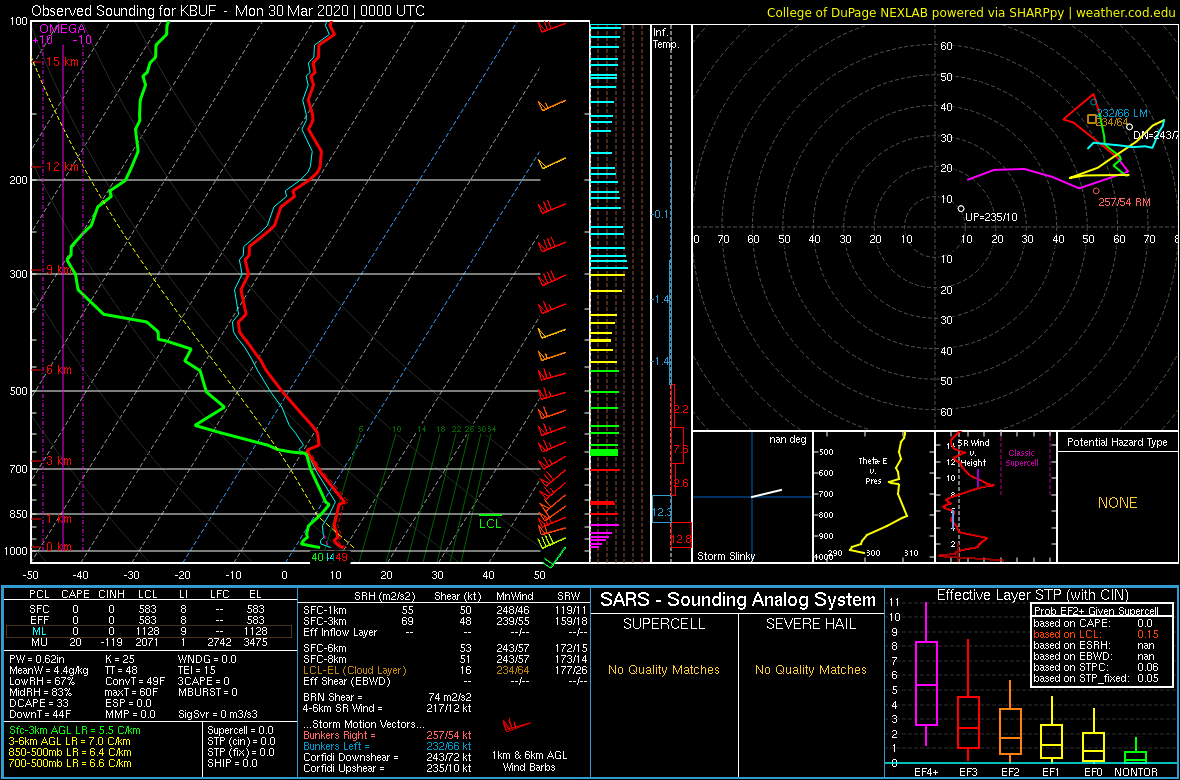
Task: Click the '3 km' height label
Action: [x=59, y=460]
